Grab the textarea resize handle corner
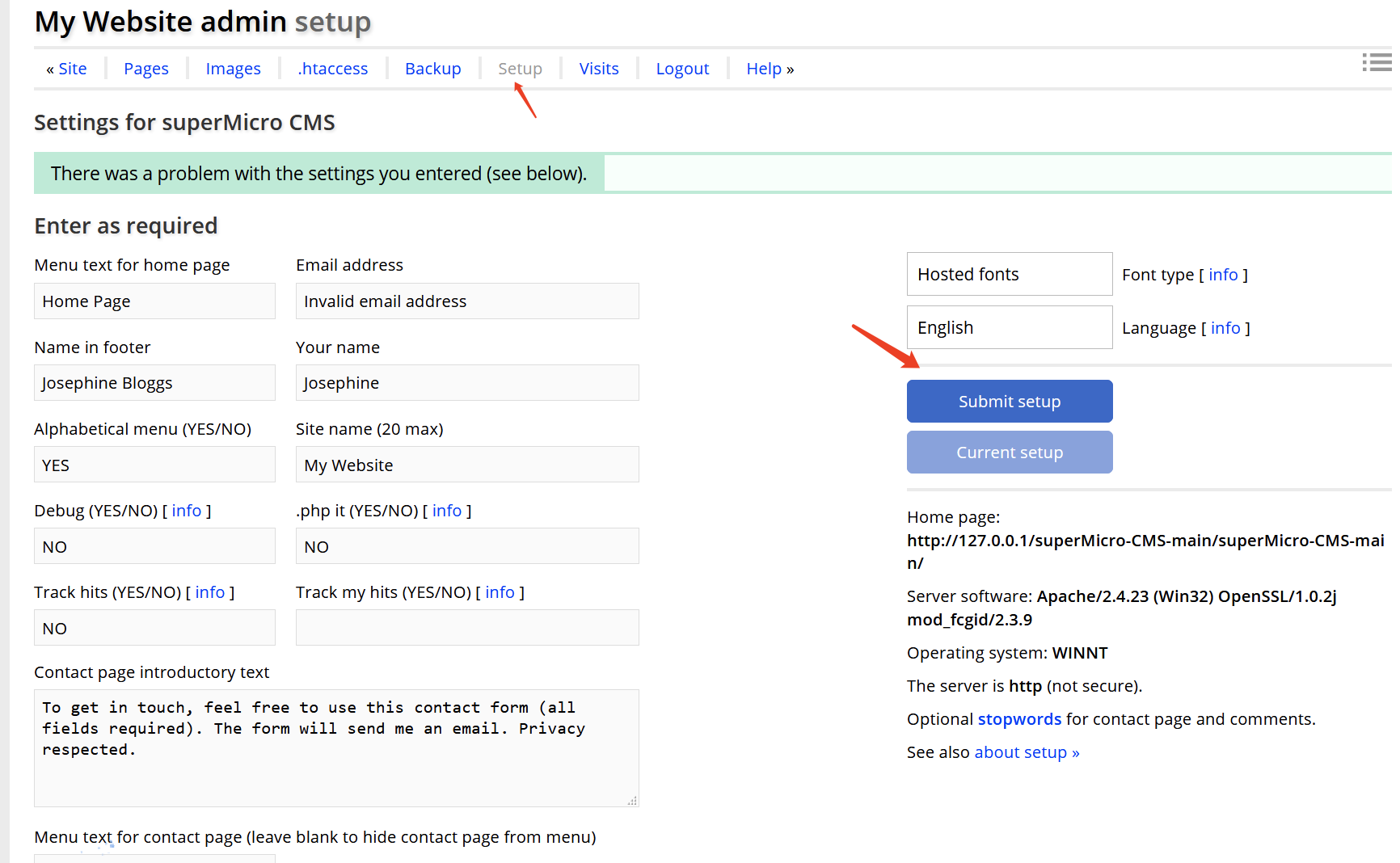The width and height of the screenshot is (1400, 863). point(632,801)
